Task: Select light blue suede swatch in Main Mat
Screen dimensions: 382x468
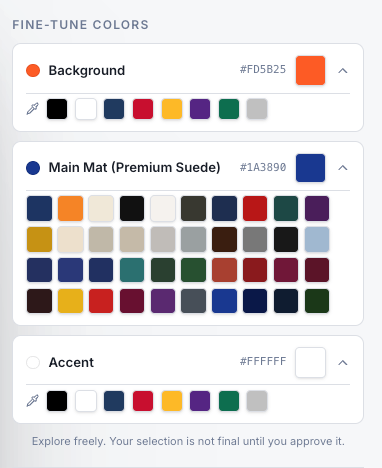Action: tap(317, 239)
